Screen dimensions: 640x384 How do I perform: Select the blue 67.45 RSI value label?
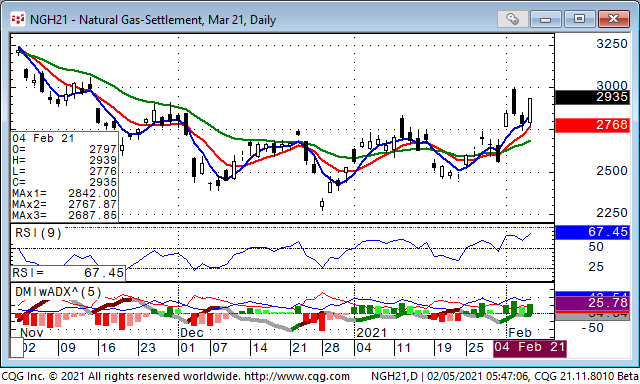(592, 232)
